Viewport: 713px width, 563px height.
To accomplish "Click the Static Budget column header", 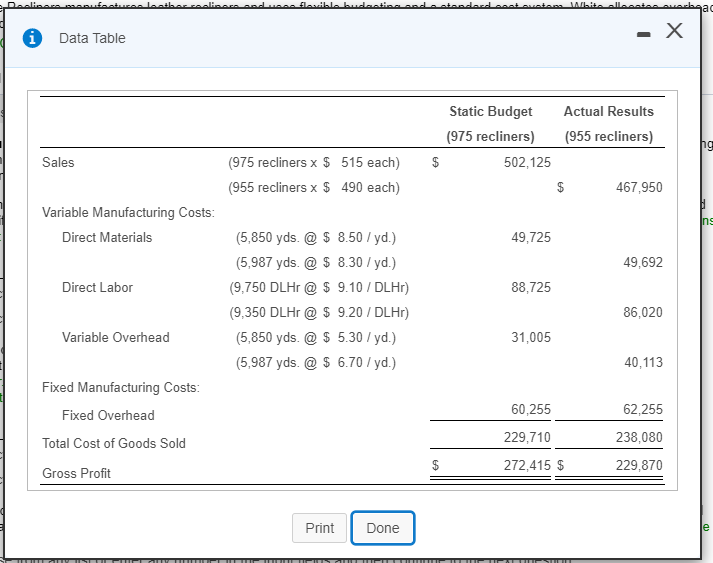I will (x=491, y=111).
